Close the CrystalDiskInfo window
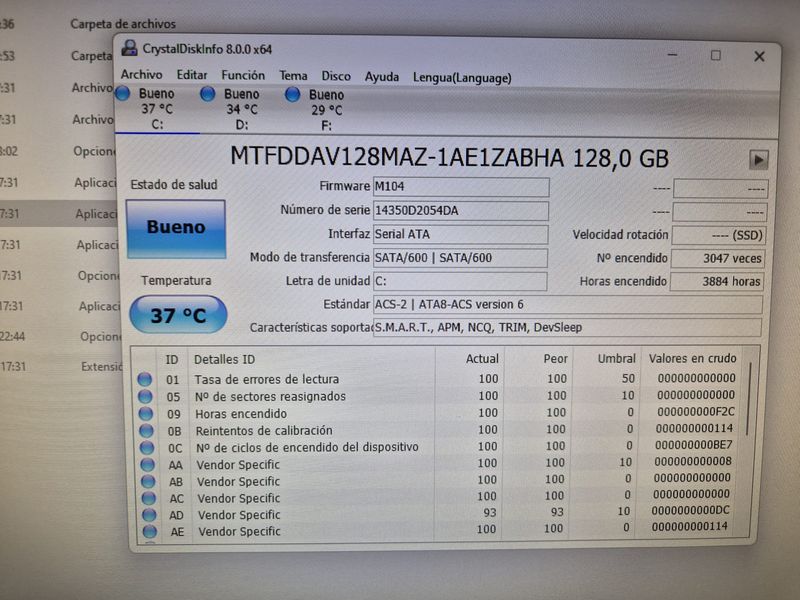Screen dimensions: 800x600 pos(759,56)
